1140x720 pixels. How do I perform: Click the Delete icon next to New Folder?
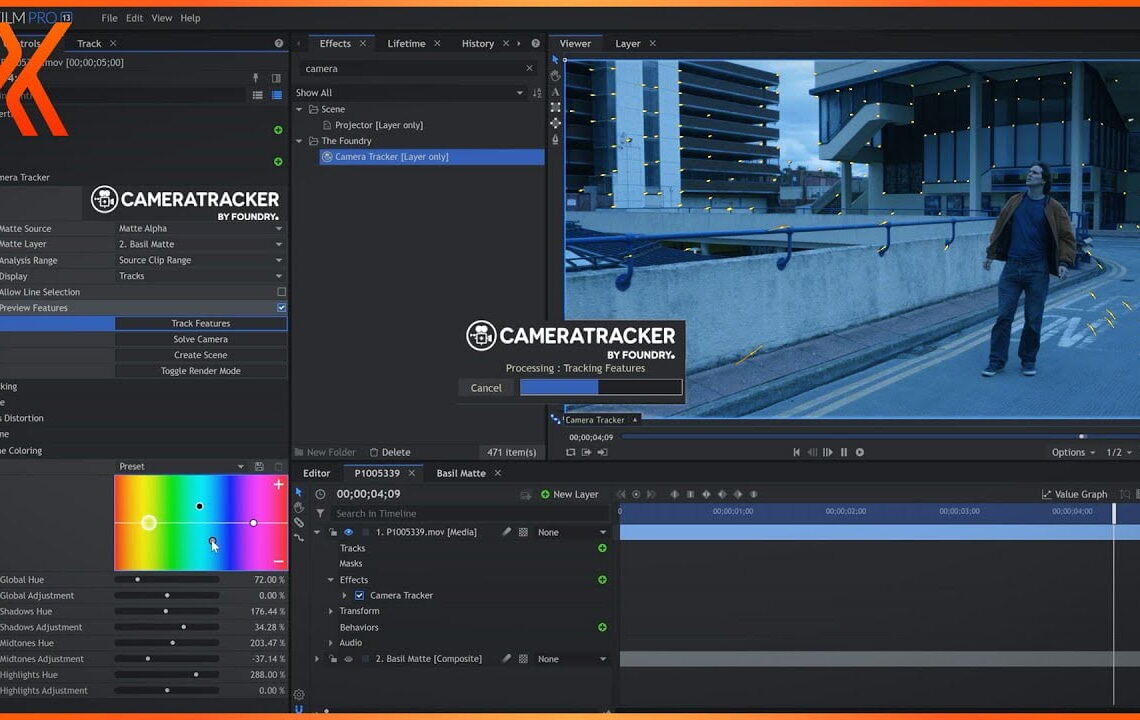[374, 452]
